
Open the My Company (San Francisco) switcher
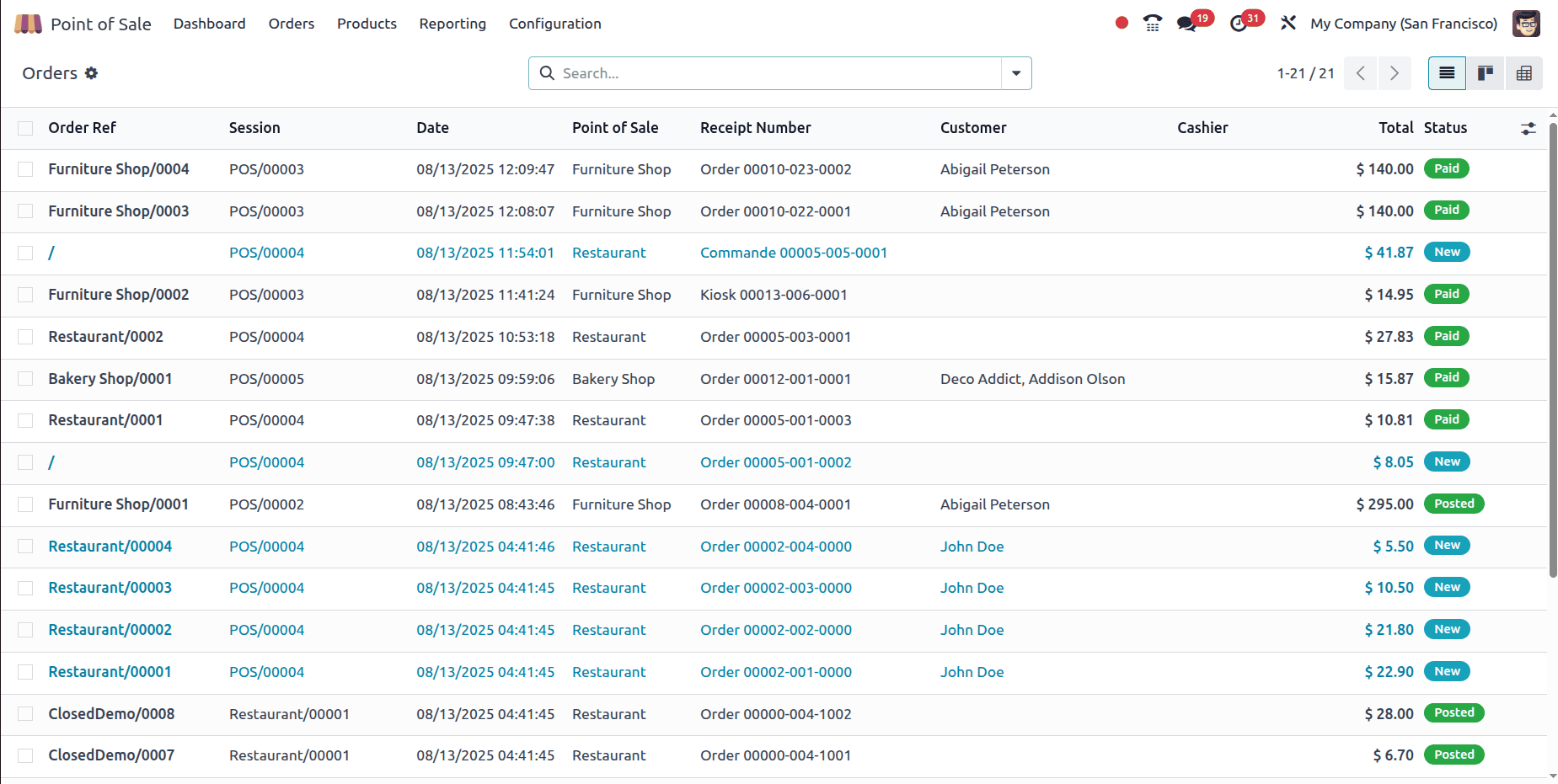(1403, 24)
